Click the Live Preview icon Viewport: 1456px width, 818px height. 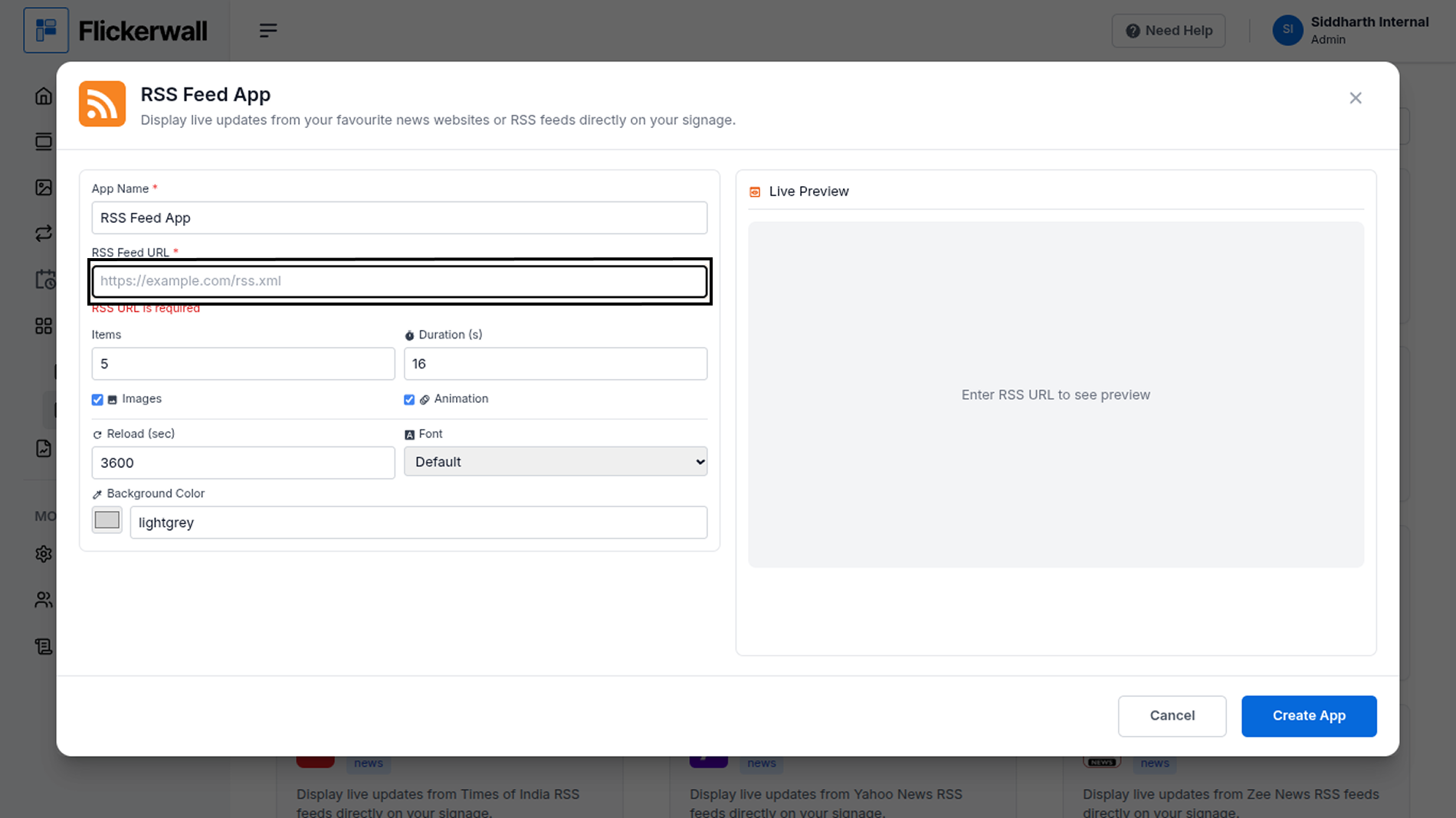(x=755, y=191)
